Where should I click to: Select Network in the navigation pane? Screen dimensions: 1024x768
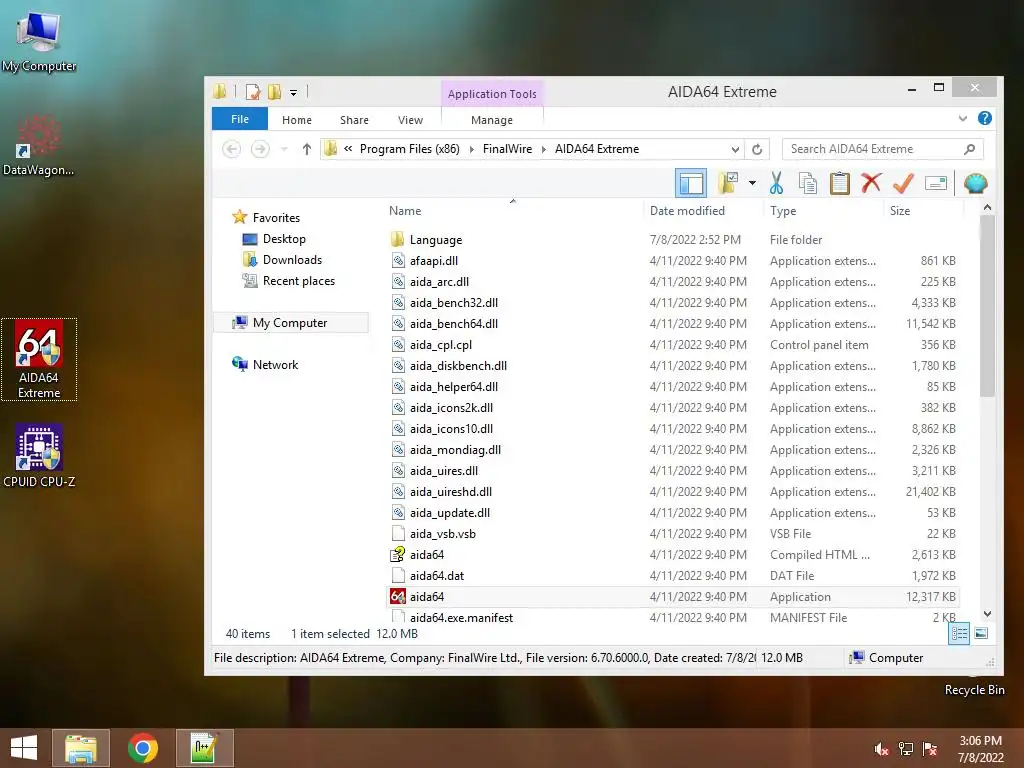pos(275,364)
